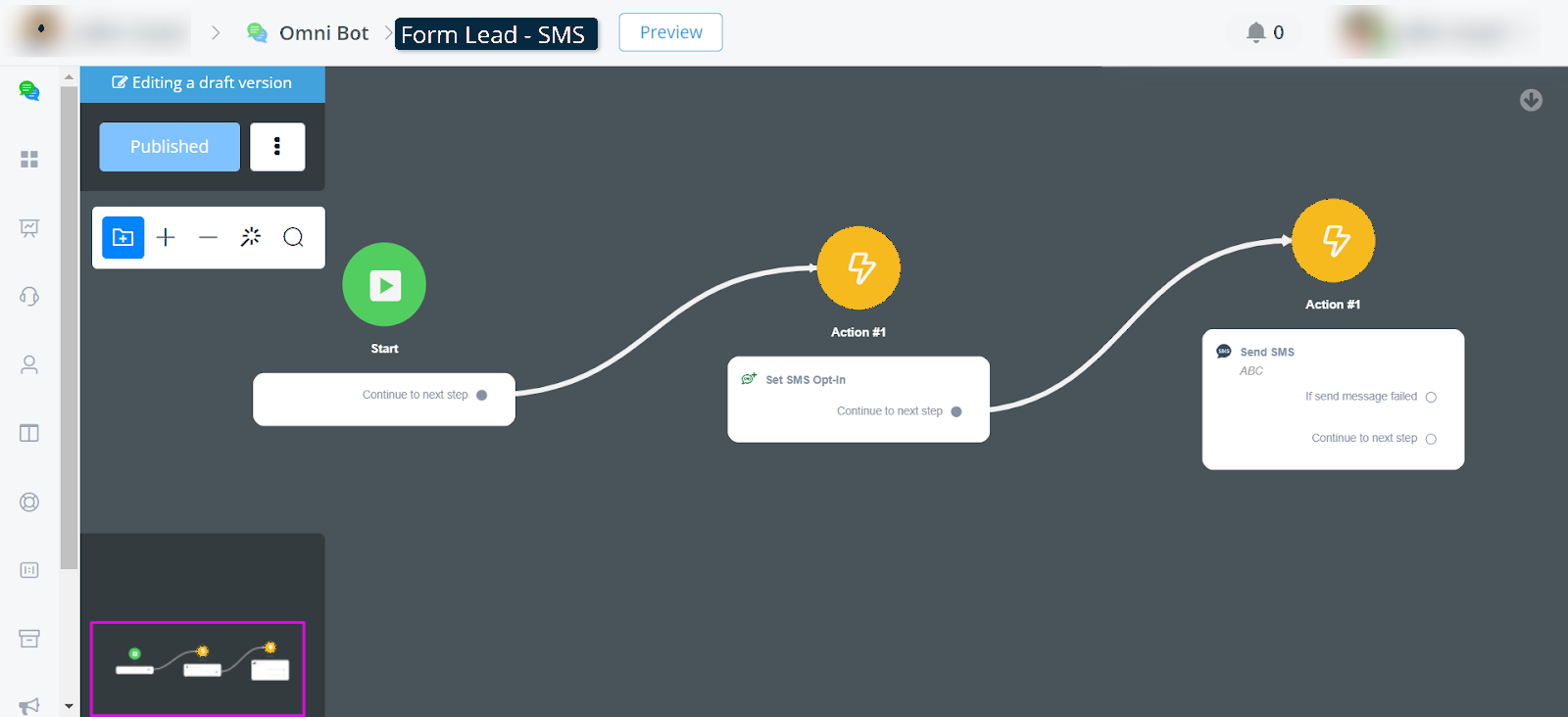Viewport: 1568px width, 717px height.
Task: Click the Published button
Action: pos(170,147)
